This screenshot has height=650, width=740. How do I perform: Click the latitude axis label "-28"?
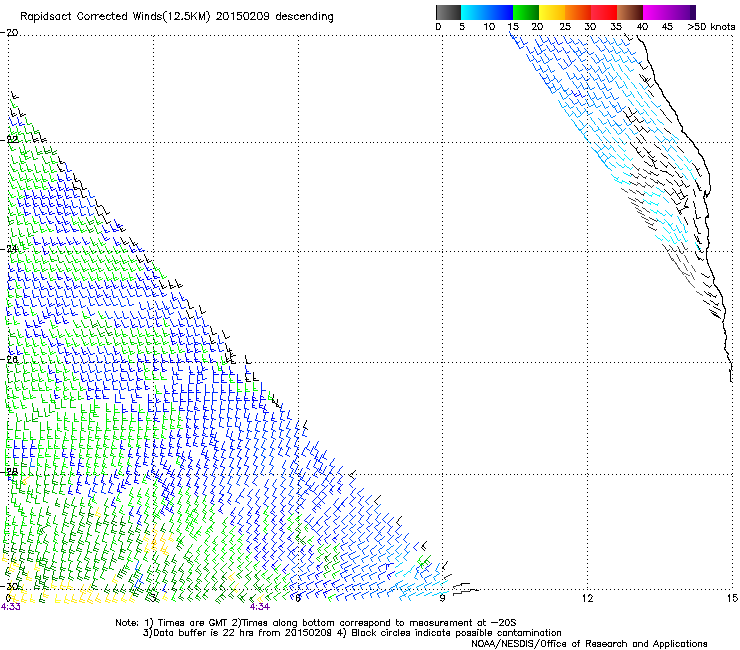9,471
